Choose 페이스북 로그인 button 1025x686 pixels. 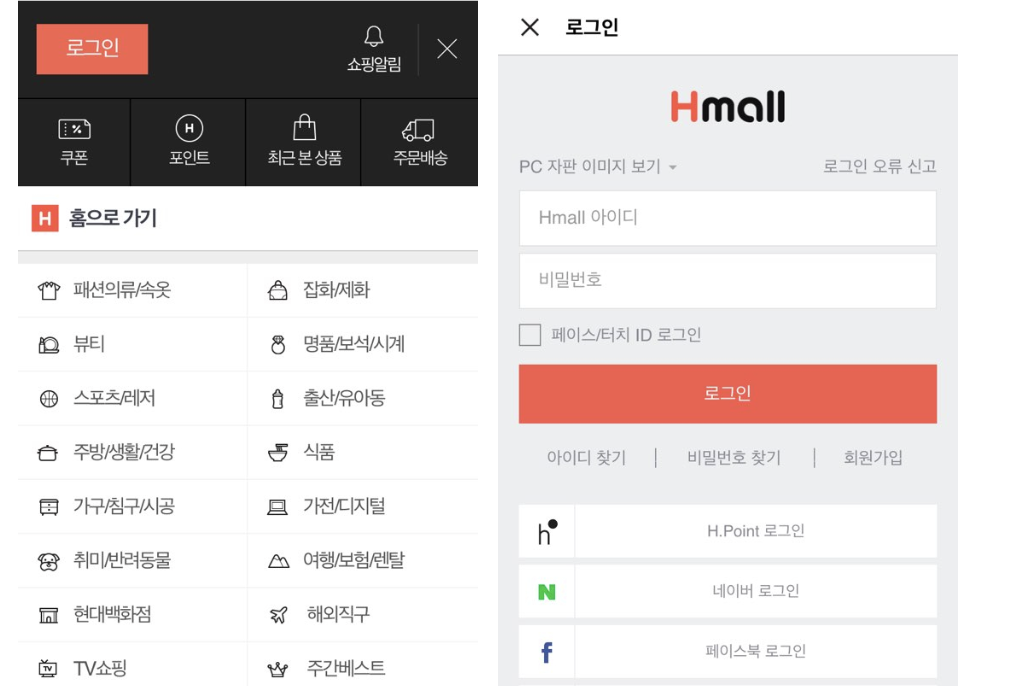(x=756, y=651)
